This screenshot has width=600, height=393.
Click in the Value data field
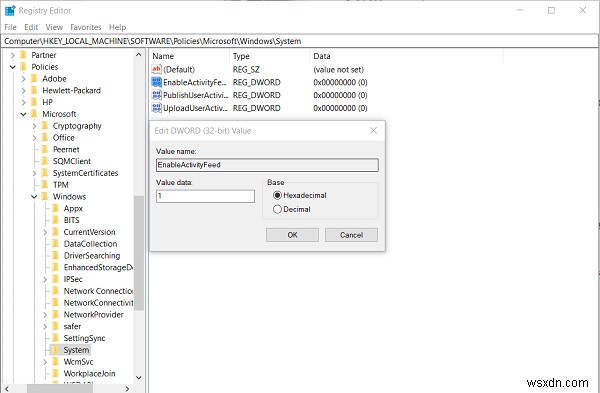click(205, 196)
